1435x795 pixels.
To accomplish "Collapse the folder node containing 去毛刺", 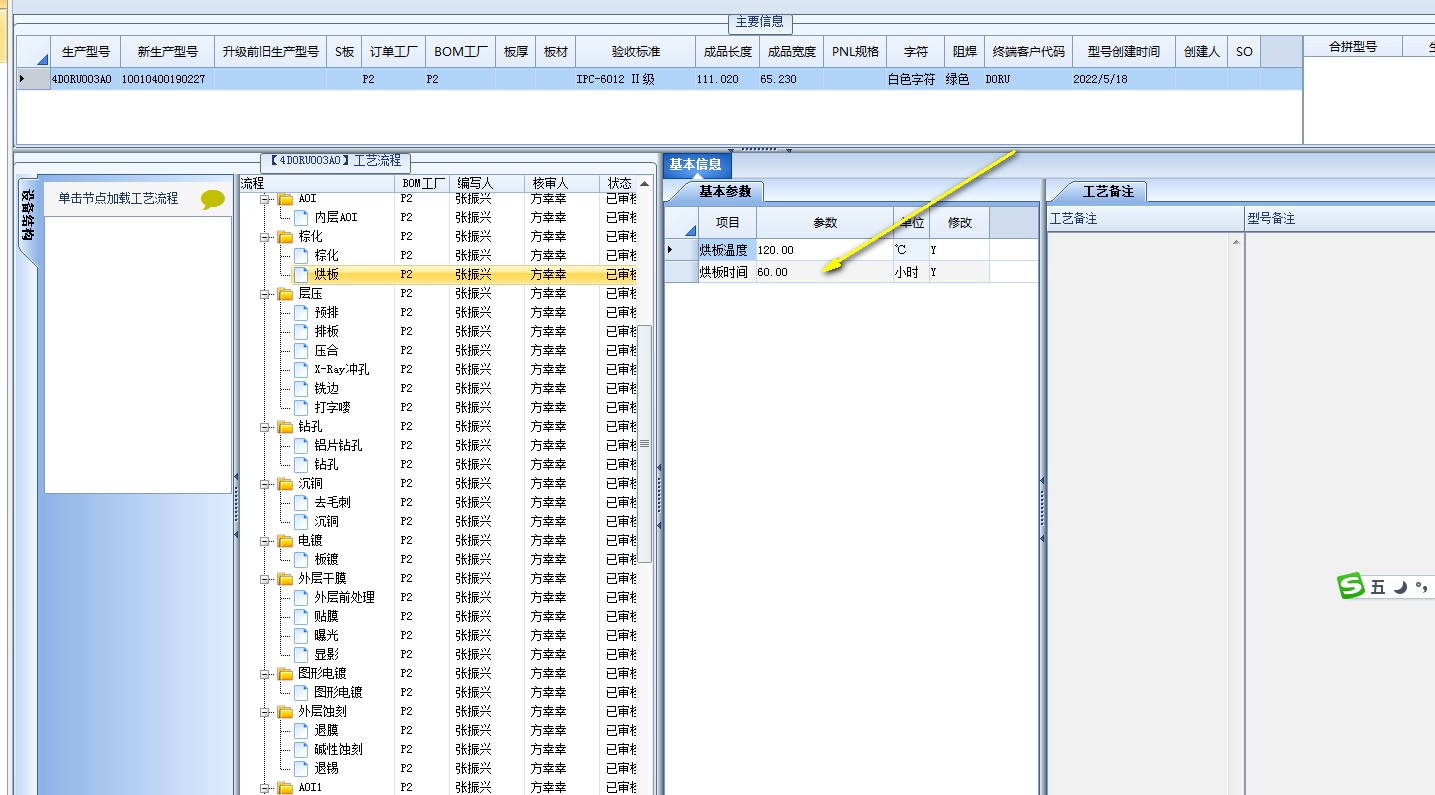I will pos(266,484).
